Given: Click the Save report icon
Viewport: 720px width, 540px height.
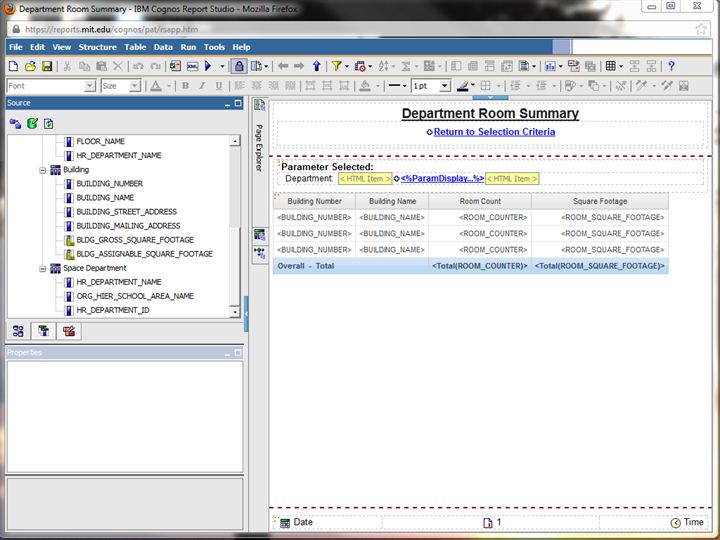Looking at the screenshot, I should [46, 66].
